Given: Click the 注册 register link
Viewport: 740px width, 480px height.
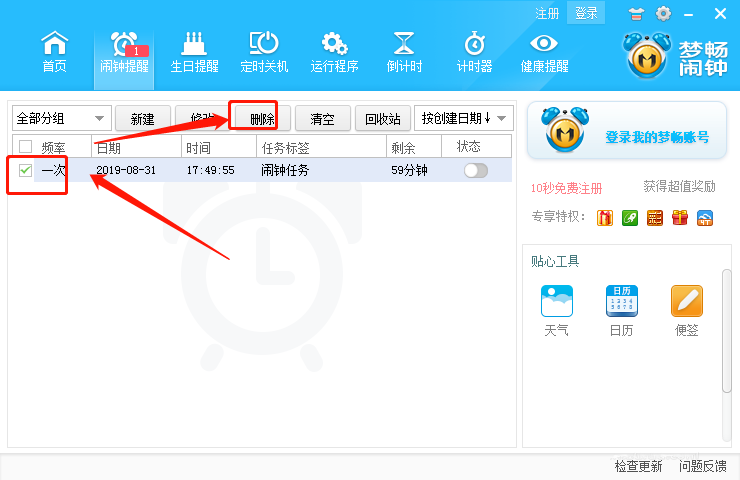Looking at the screenshot, I should [547, 13].
